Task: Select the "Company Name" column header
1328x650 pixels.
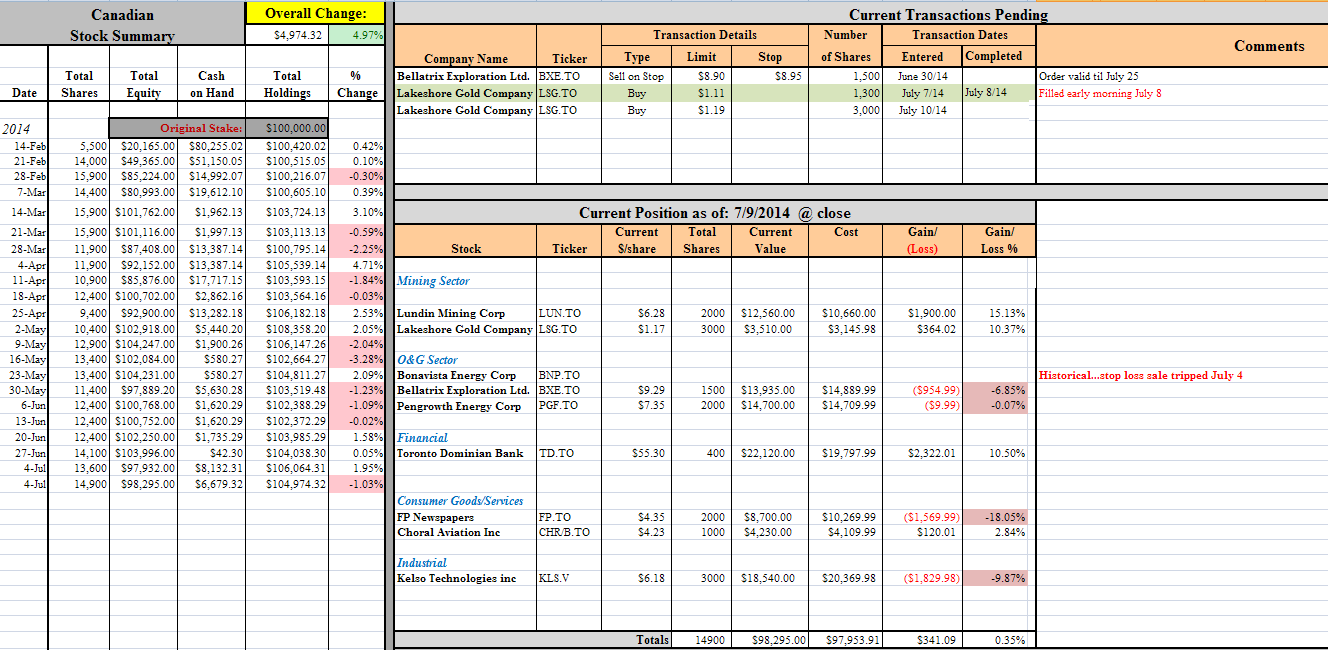Action: [x=466, y=58]
